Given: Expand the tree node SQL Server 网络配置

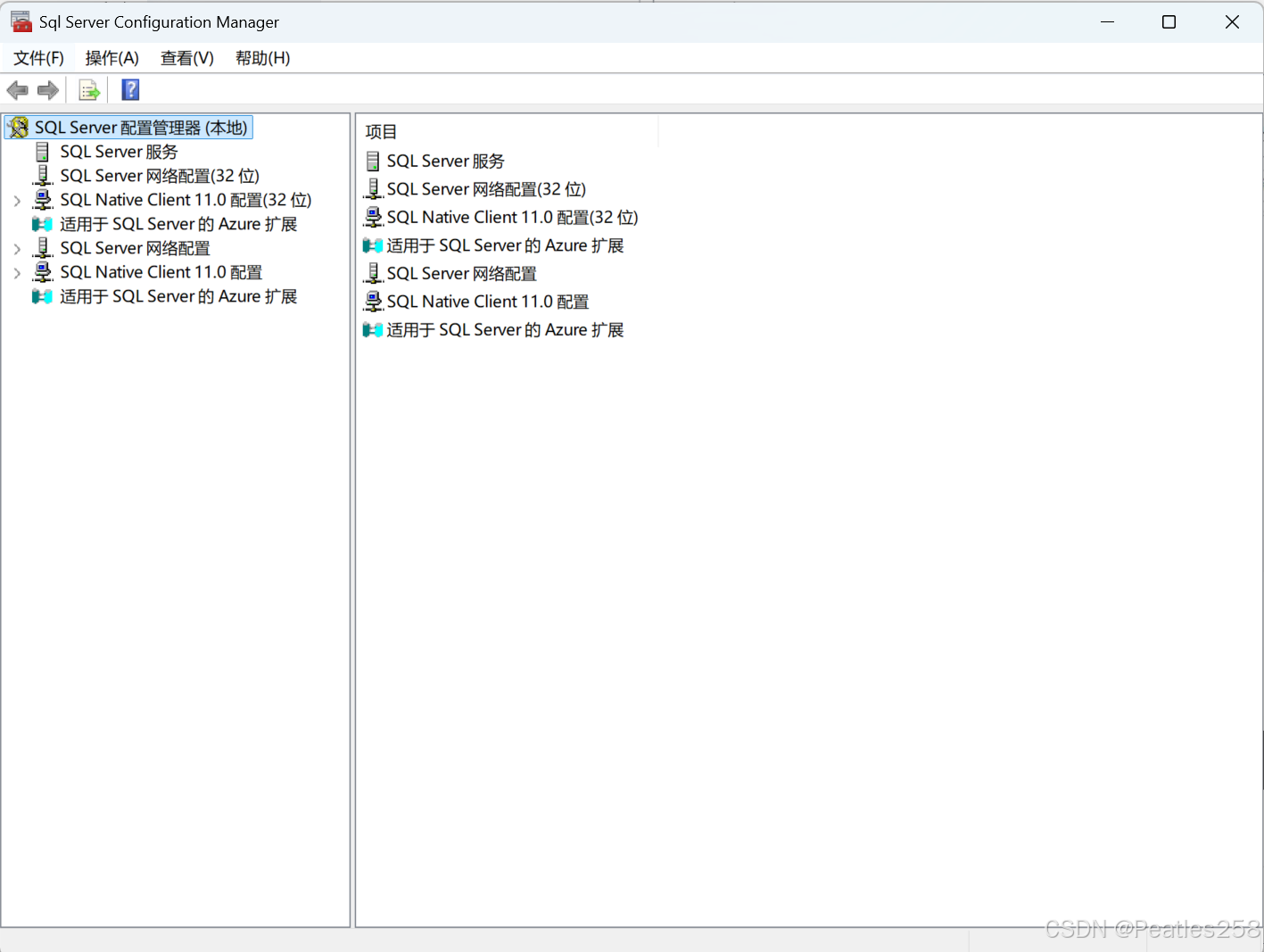Looking at the screenshot, I should click(17, 249).
